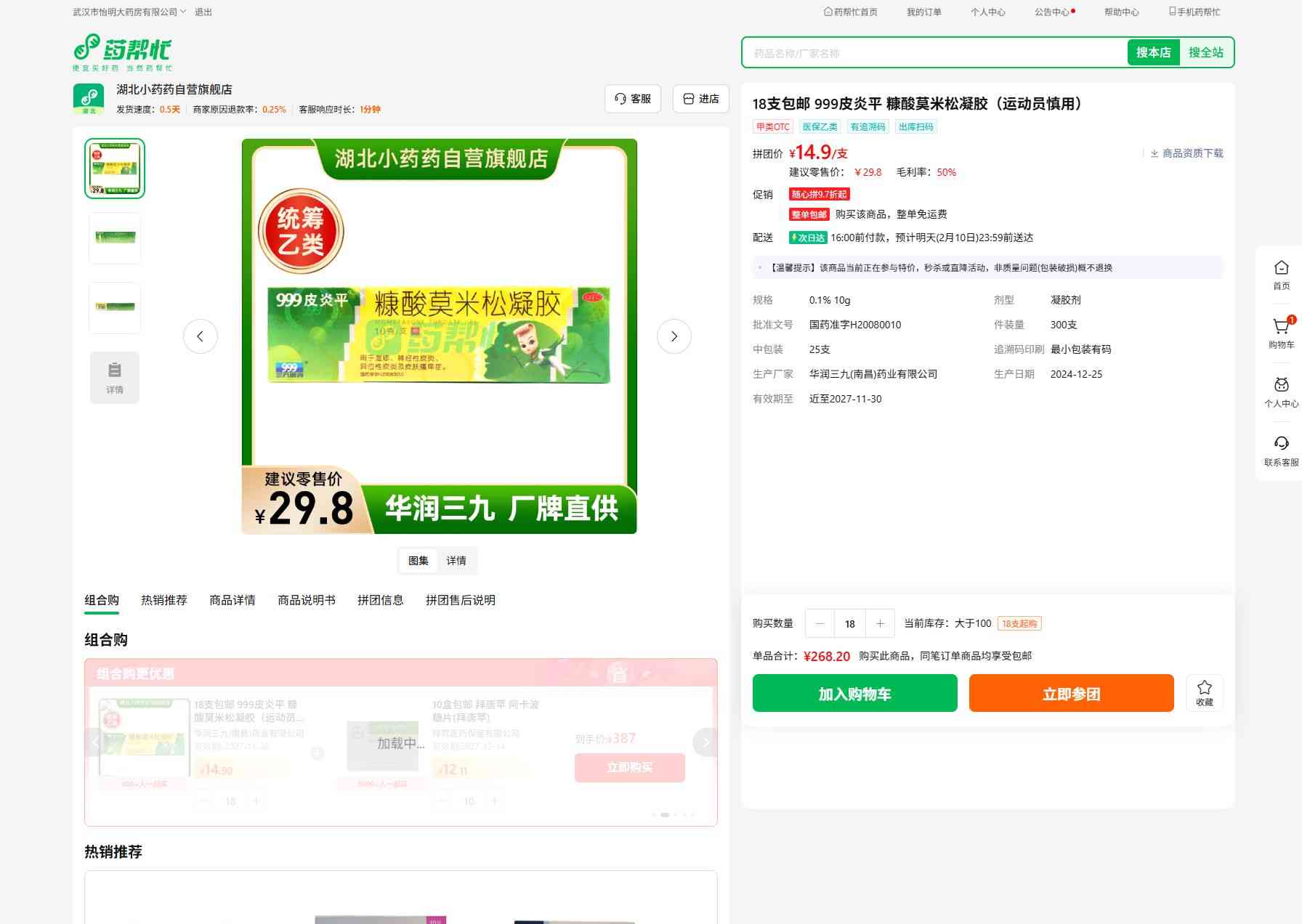This screenshot has height=924, width=1302.
Task: Increase purchase quantity with plus button
Action: coord(880,623)
